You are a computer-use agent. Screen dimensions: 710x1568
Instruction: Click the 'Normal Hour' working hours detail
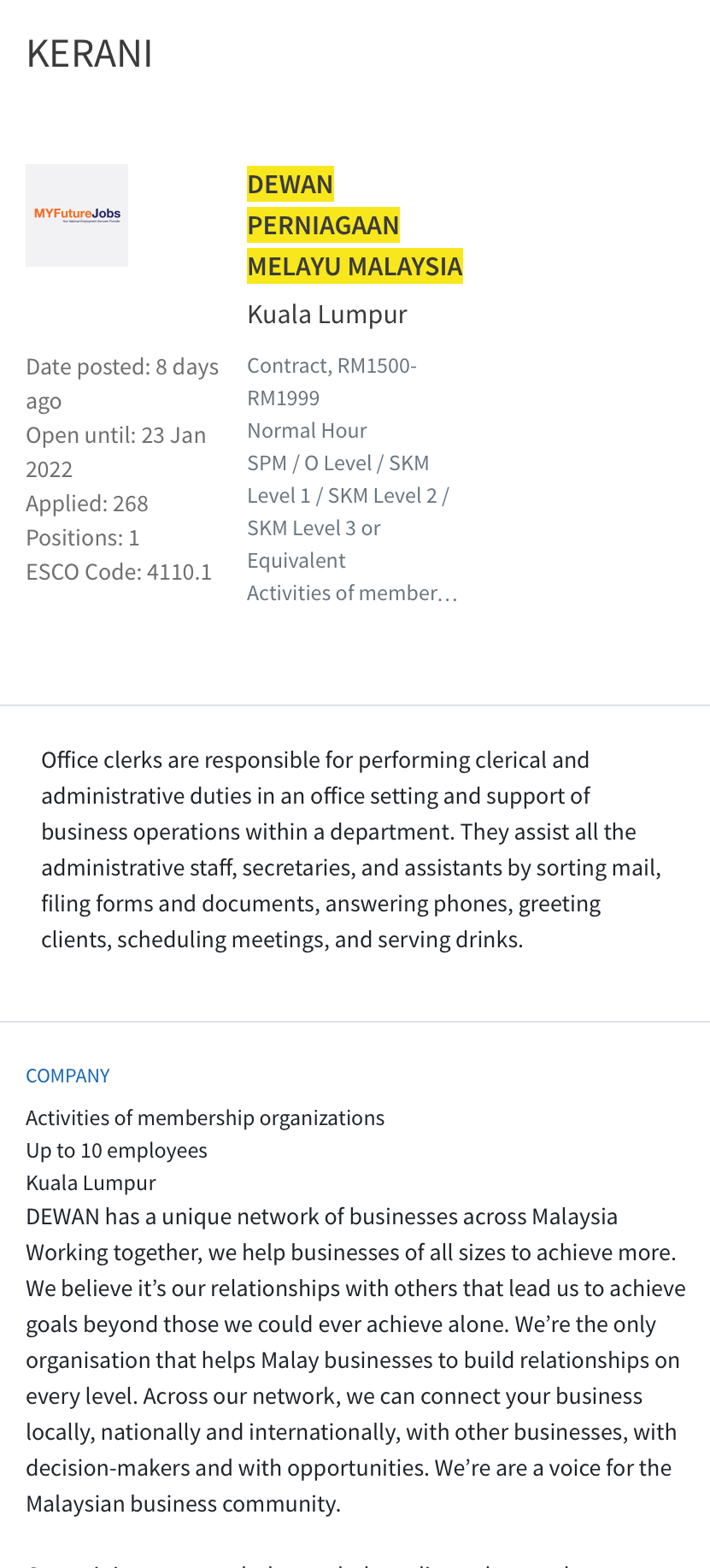(x=307, y=430)
